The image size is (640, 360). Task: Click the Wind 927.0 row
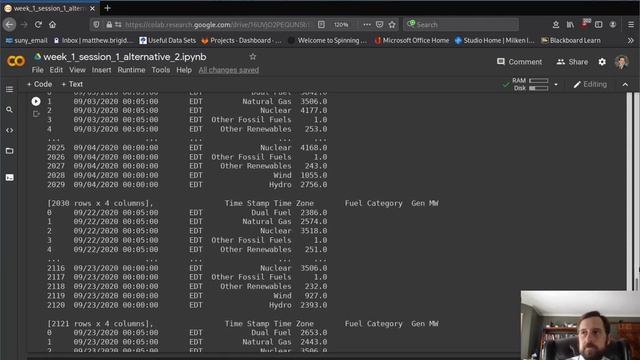point(187,296)
